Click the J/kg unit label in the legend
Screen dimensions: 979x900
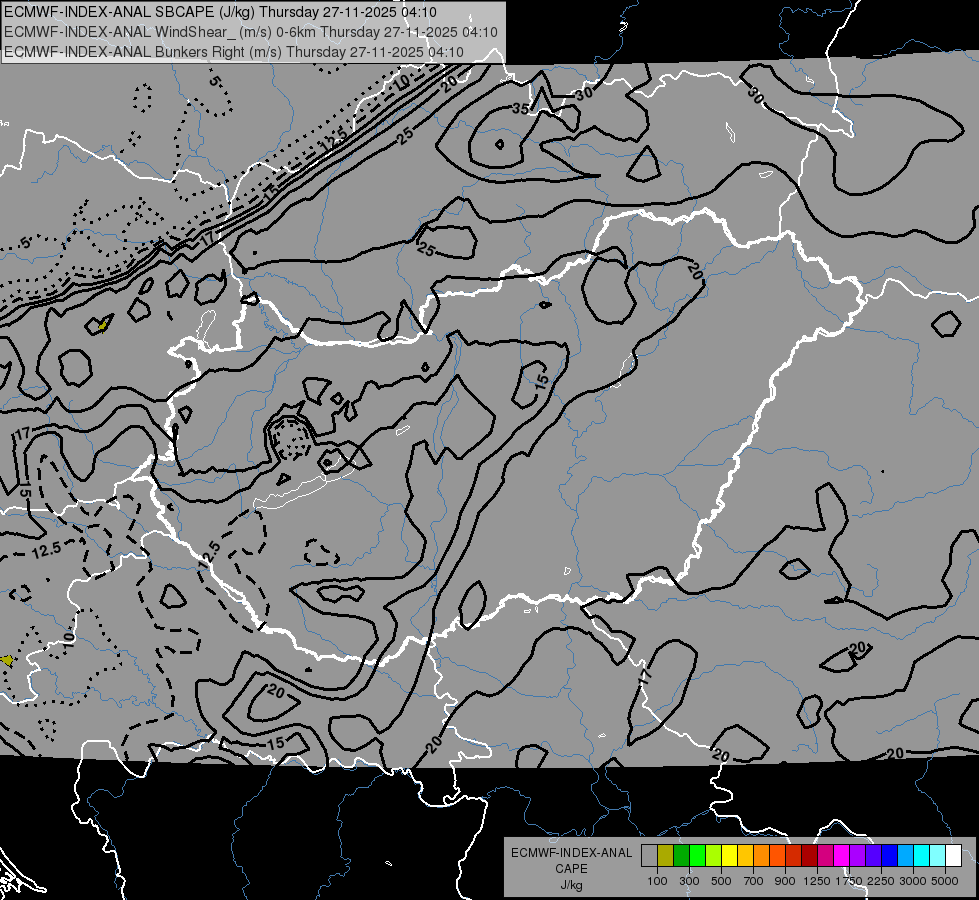pos(571,885)
